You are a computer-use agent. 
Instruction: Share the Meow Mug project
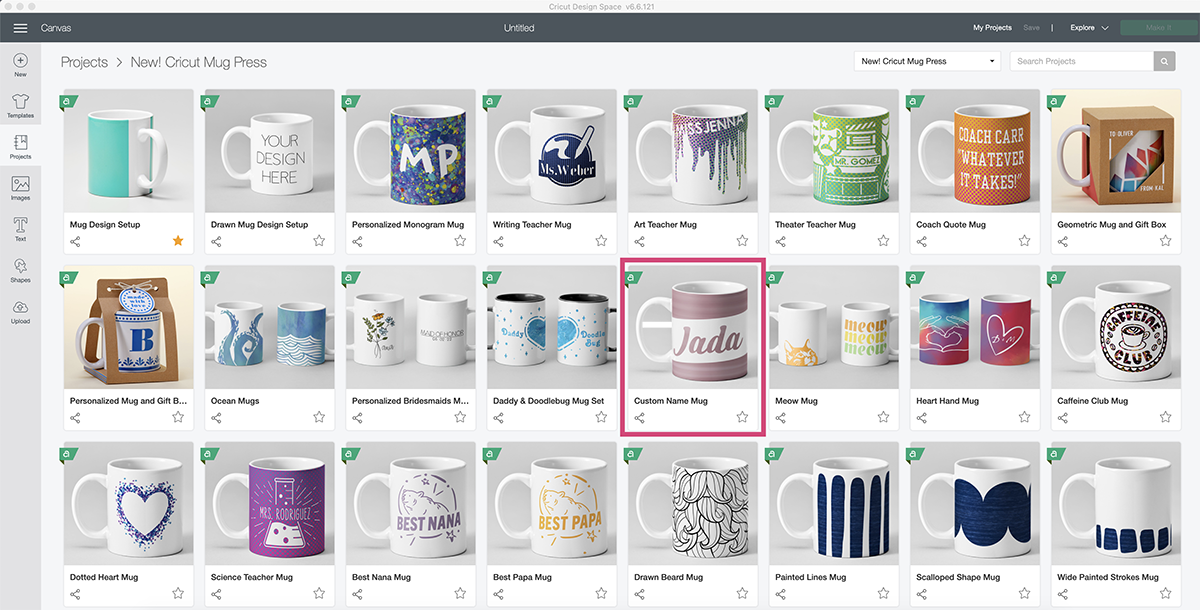780,417
